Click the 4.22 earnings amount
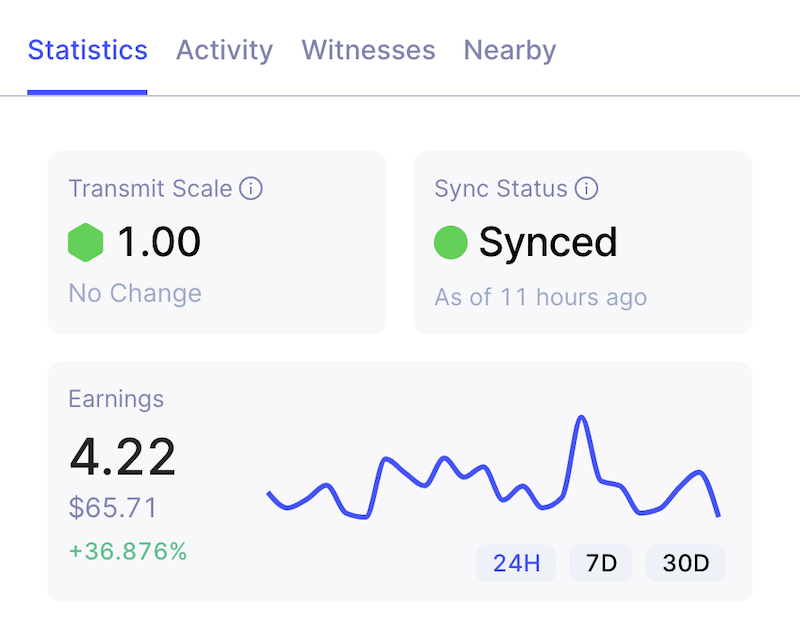Screen dimensions: 800x619 pyautogui.click(x=122, y=457)
